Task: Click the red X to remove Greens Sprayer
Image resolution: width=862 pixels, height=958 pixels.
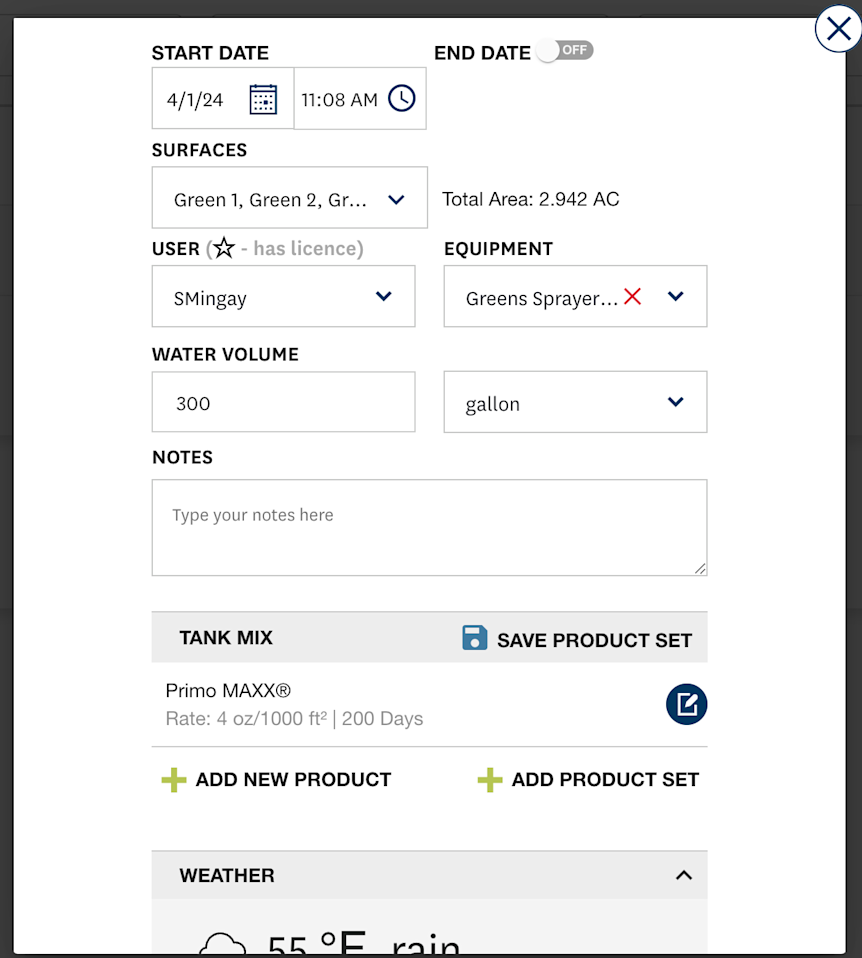Action: pyautogui.click(x=632, y=296)
